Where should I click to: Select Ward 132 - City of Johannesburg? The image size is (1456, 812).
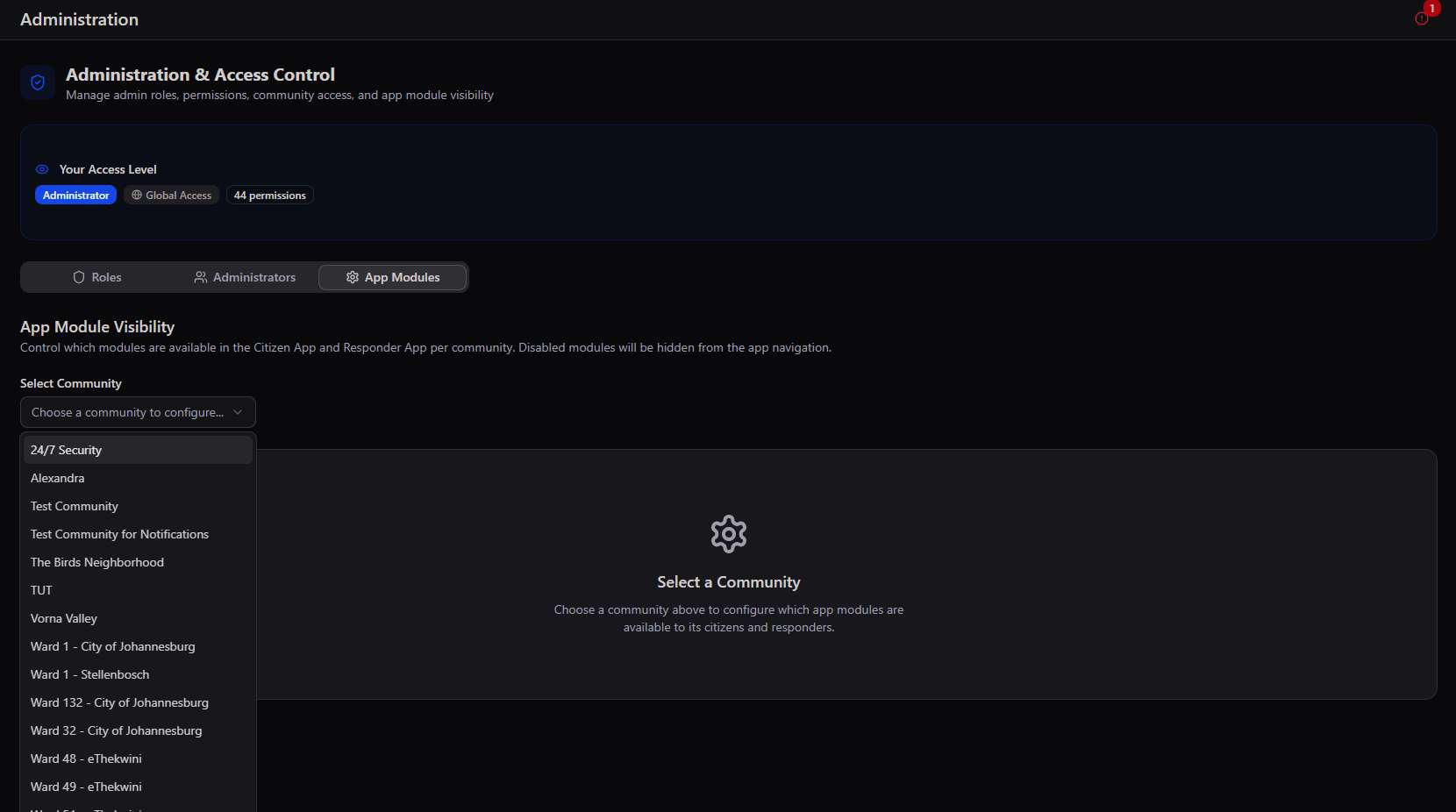138,702
